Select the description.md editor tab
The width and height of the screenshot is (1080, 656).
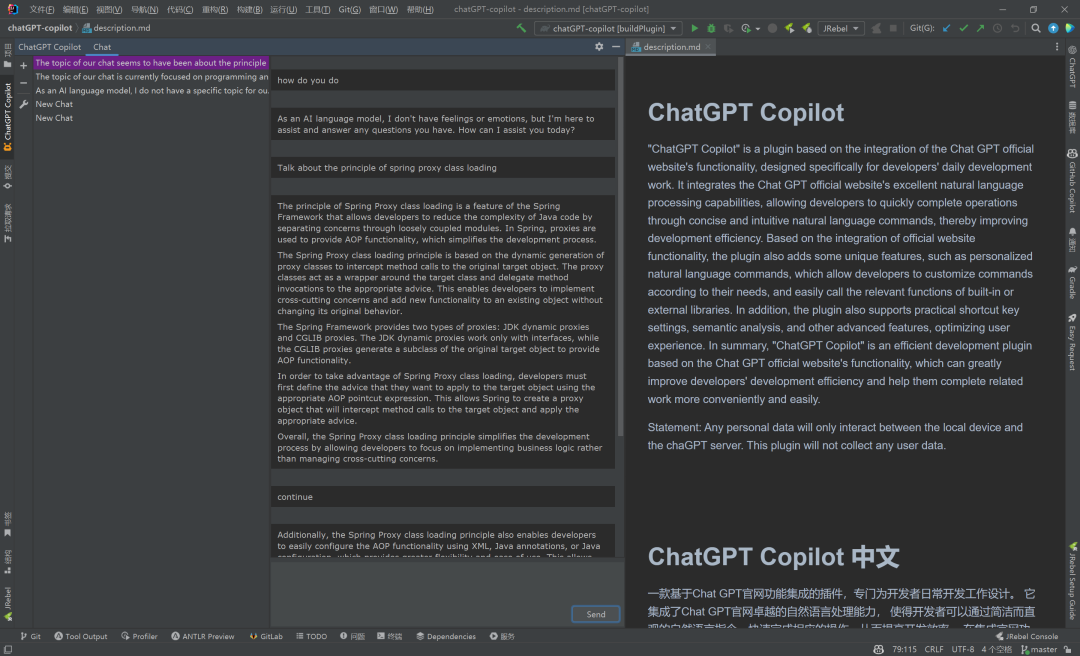[672, 47]
